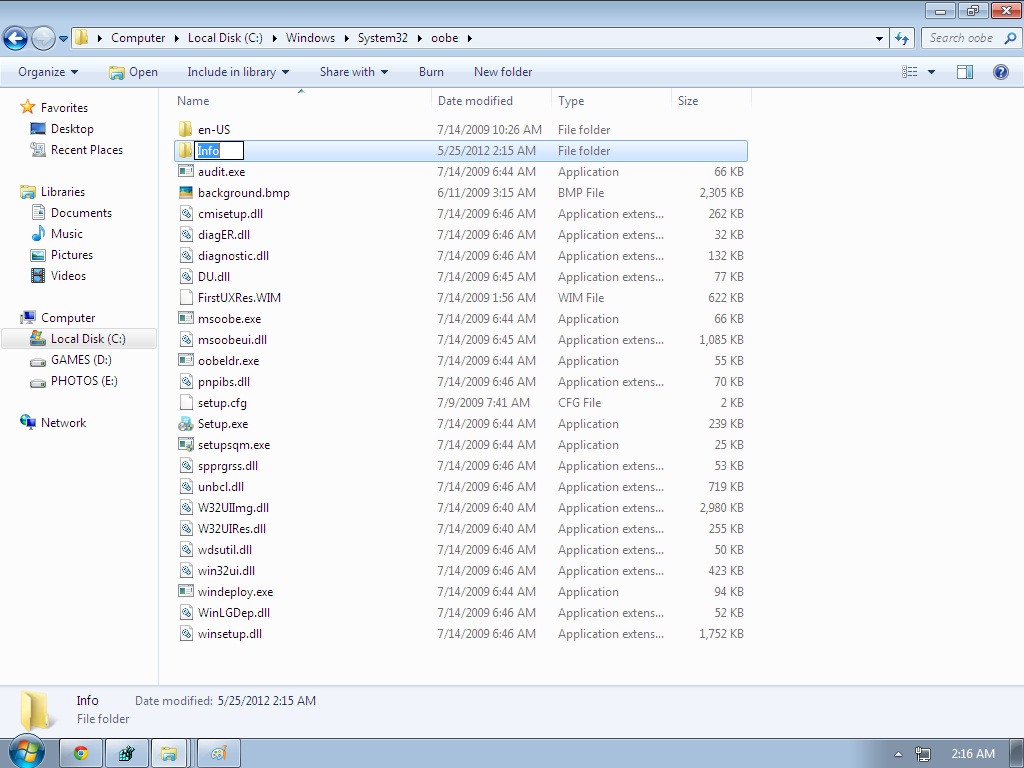Change your view icon
Screen dimensions: 1024x768
tap(910, 72)
